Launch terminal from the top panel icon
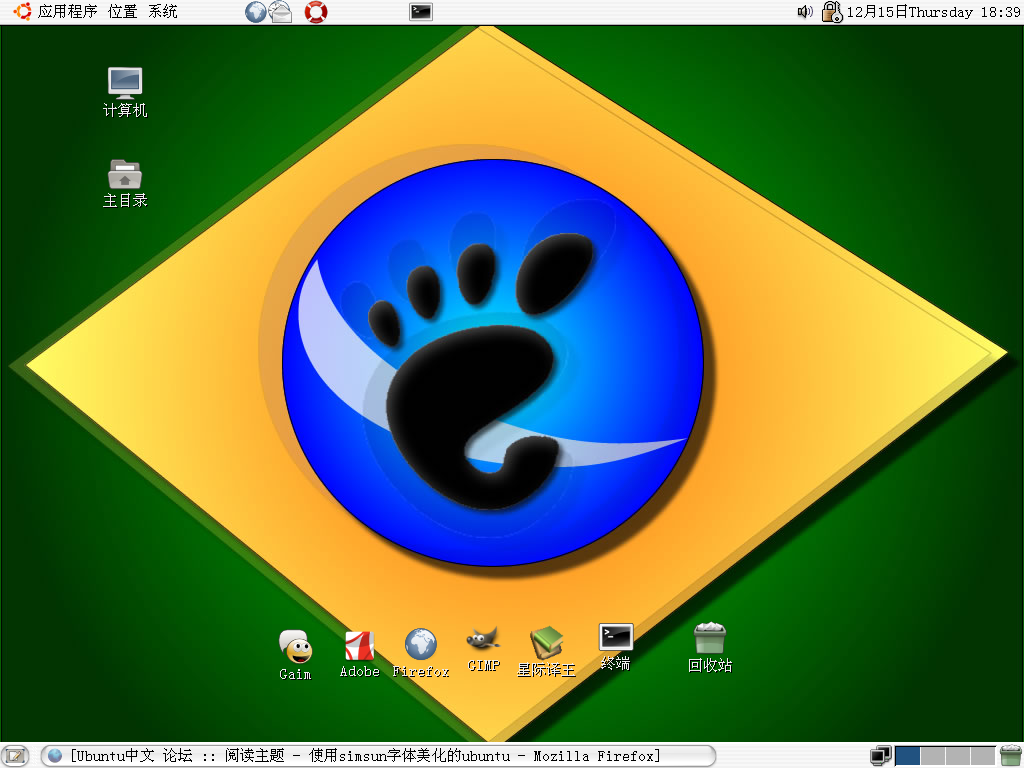This screenshot has width=1024, height=768. [x=421, y=12]
